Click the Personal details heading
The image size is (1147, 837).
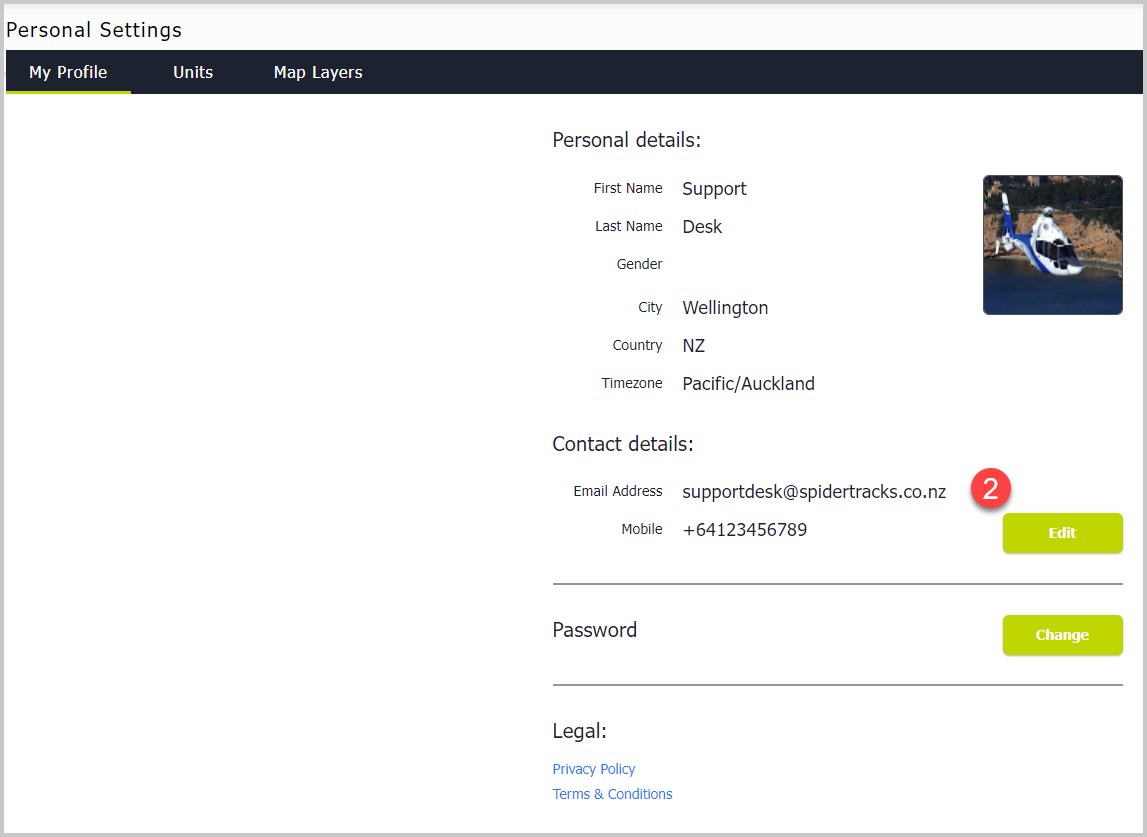point(626,140)
